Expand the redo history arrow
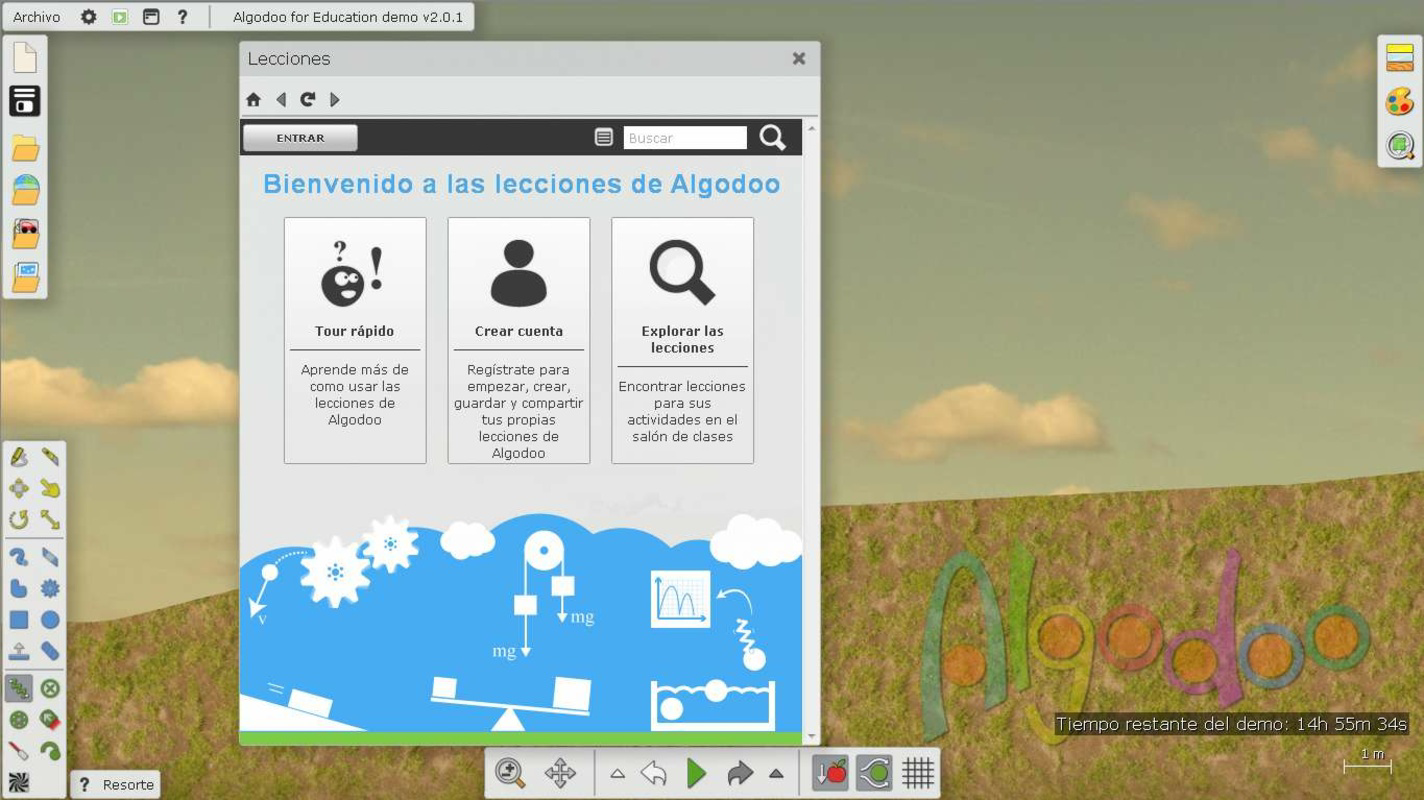Image resolution: width=1424 pixels, height=800 pixels. pos(776,773)
